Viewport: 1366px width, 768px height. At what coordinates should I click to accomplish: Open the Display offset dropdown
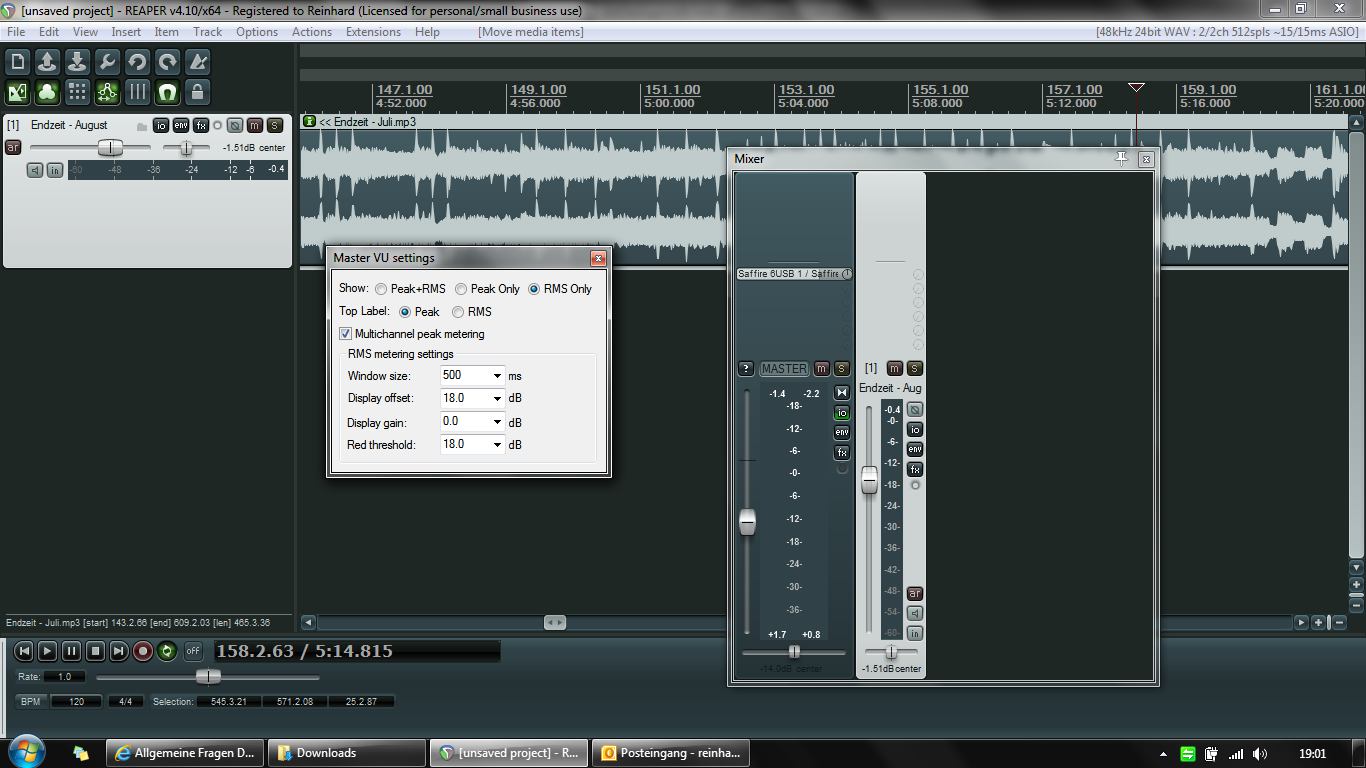pyautogui.click(x=497, y=398)
